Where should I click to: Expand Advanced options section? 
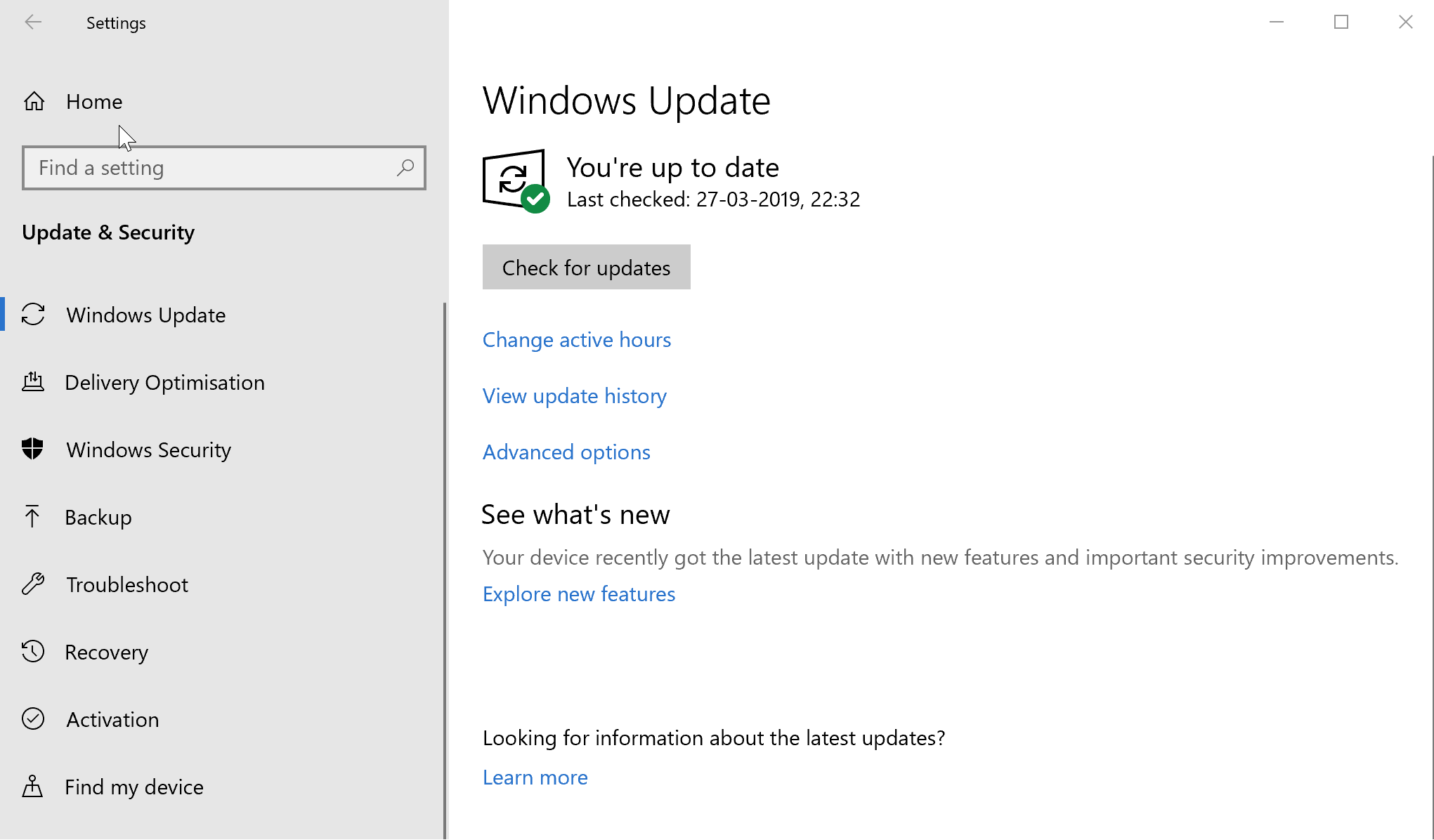coord(566,451)
